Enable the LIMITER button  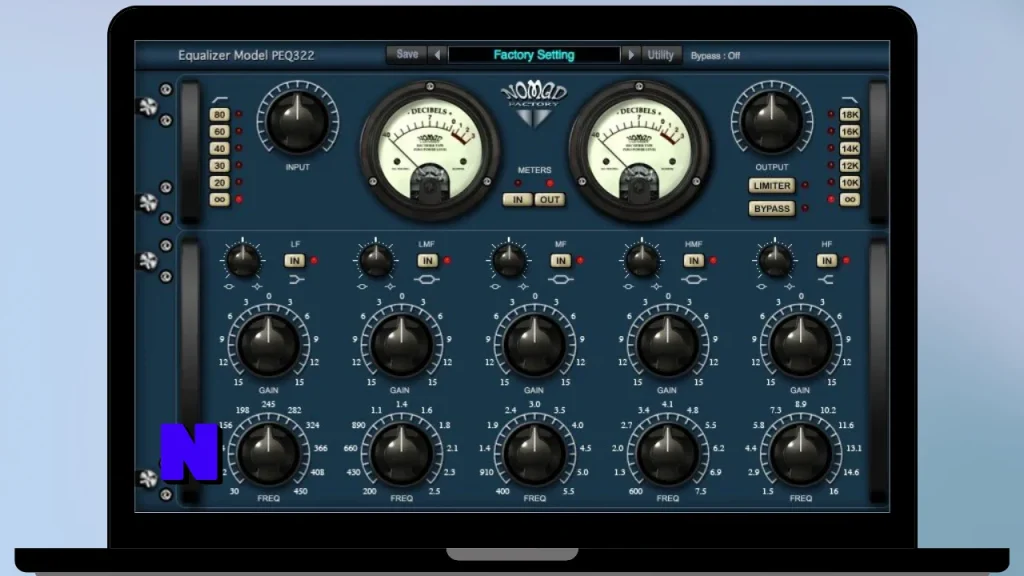[x=772, y=185]
